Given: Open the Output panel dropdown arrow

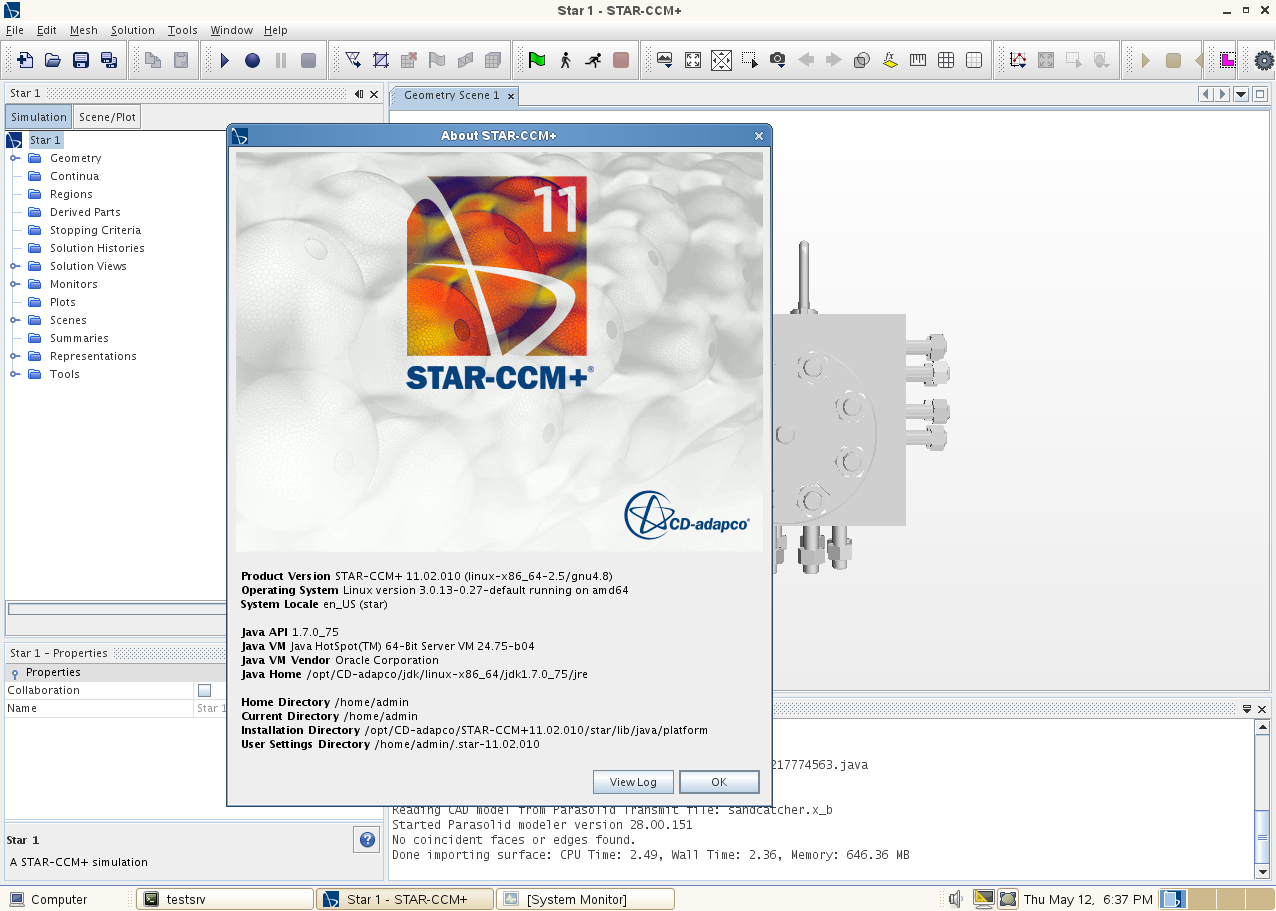Looking at the screenshot, I should 1247,709.
